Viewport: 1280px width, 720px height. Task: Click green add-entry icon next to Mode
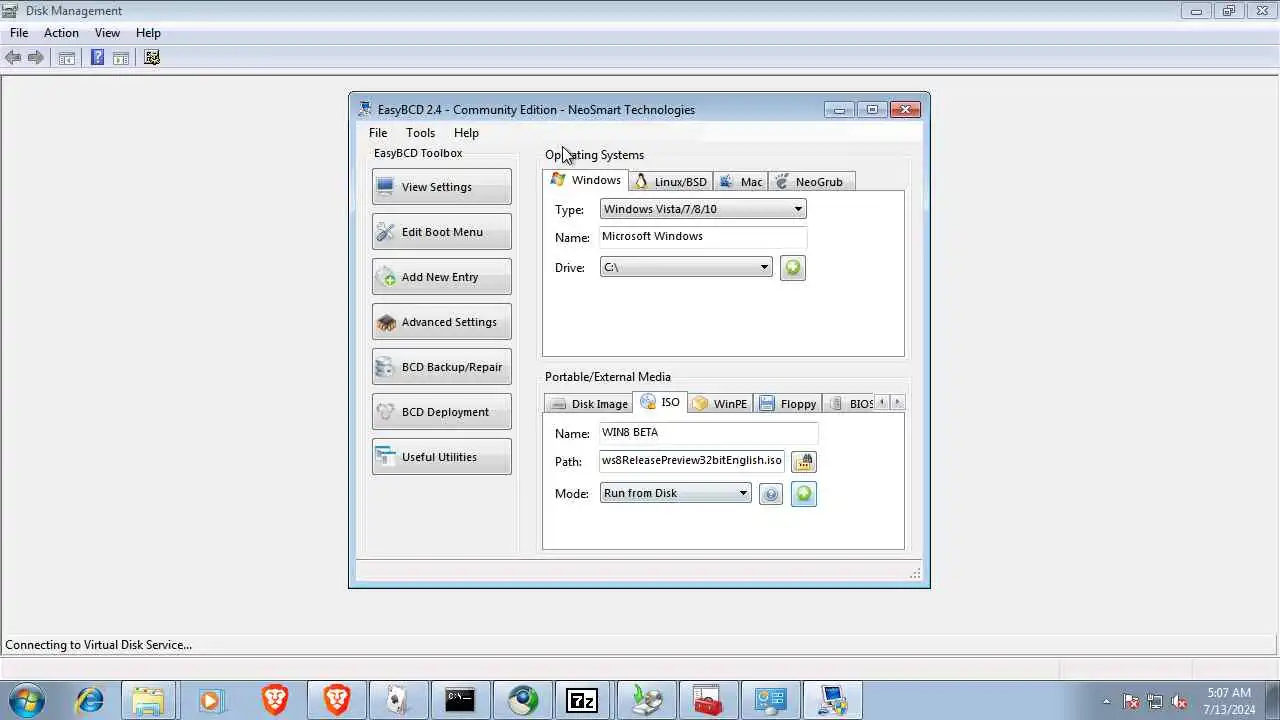(804, 494)
